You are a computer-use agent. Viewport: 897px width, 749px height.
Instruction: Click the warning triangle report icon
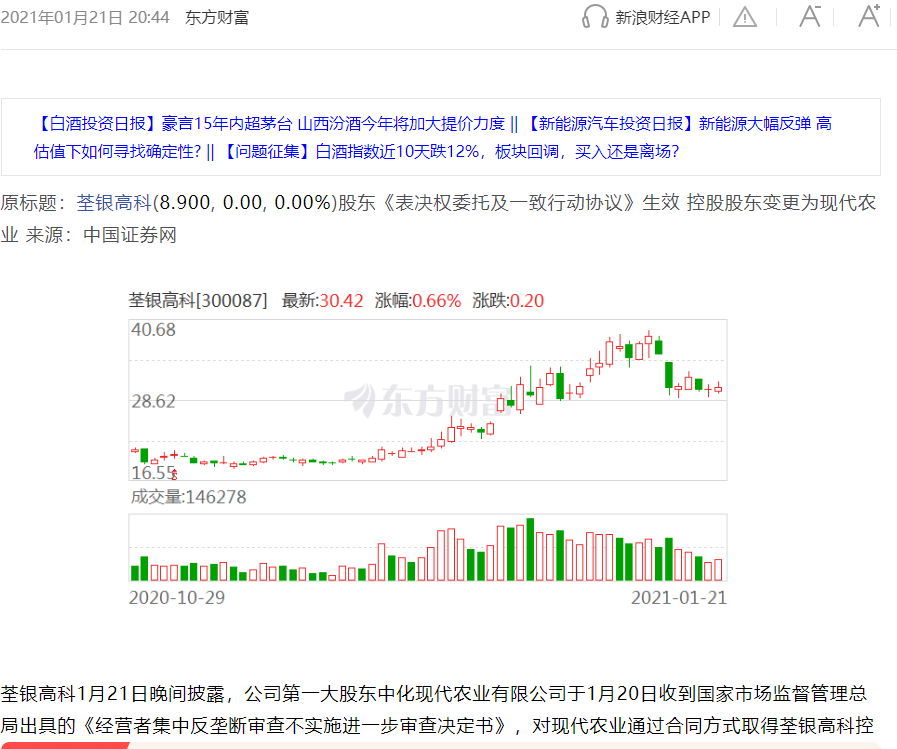click(x=745, y=17)
